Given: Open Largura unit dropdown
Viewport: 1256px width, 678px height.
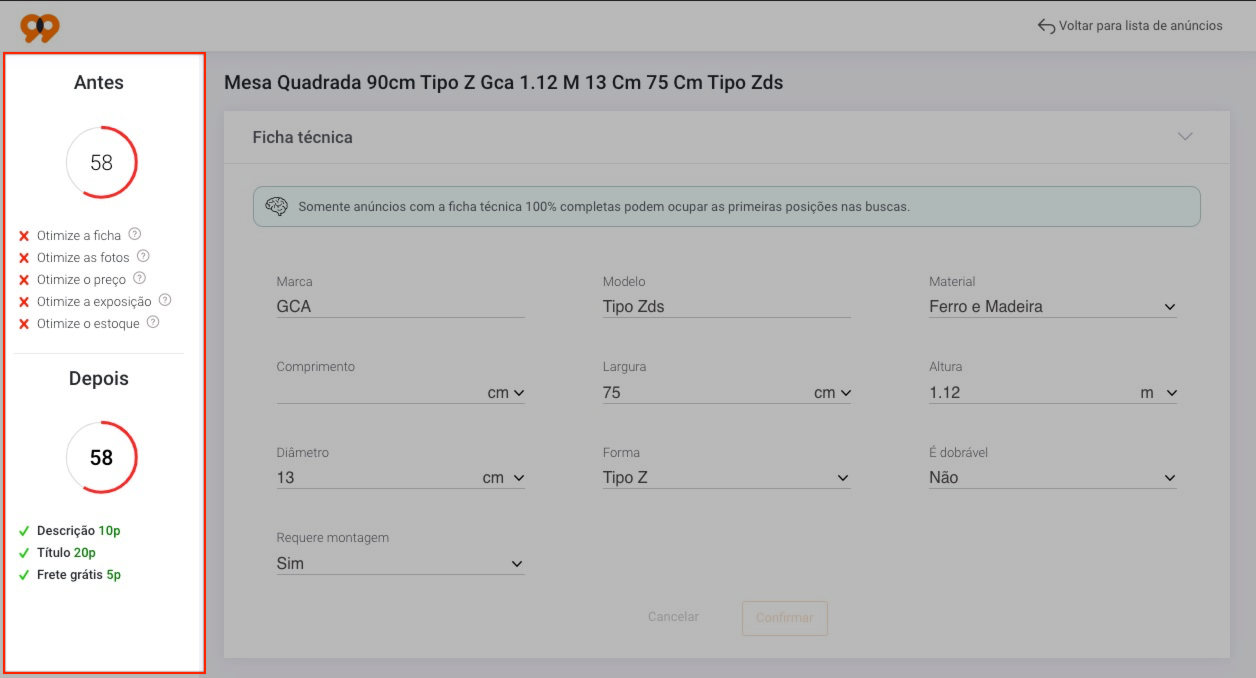Looking at the screenshot, I should pyautogui.click(x=832, y=393).
